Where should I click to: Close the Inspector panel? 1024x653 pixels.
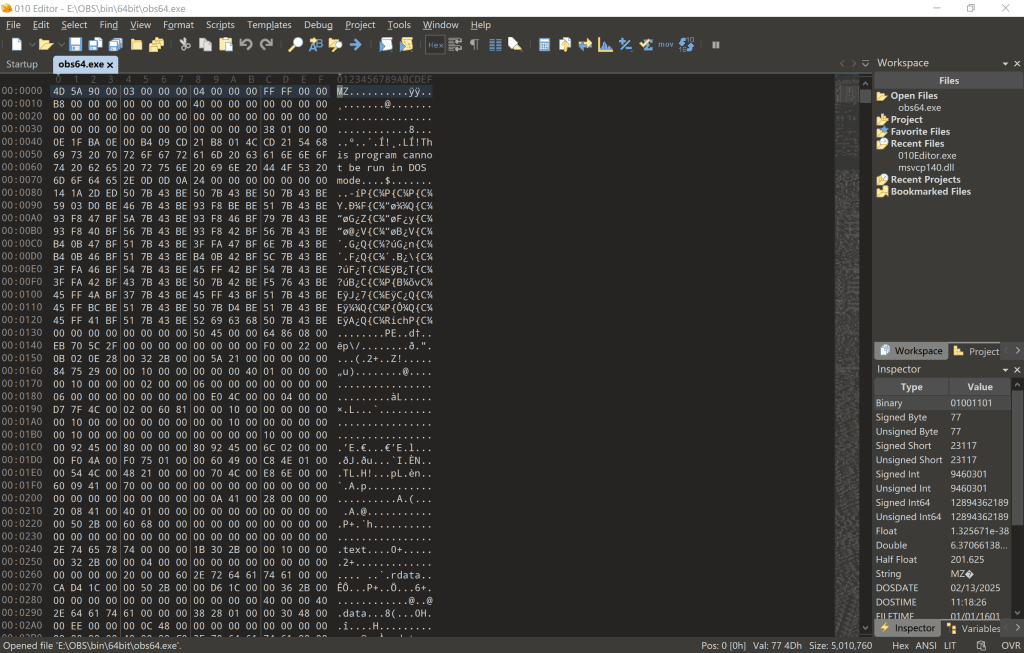point(1017,370)
